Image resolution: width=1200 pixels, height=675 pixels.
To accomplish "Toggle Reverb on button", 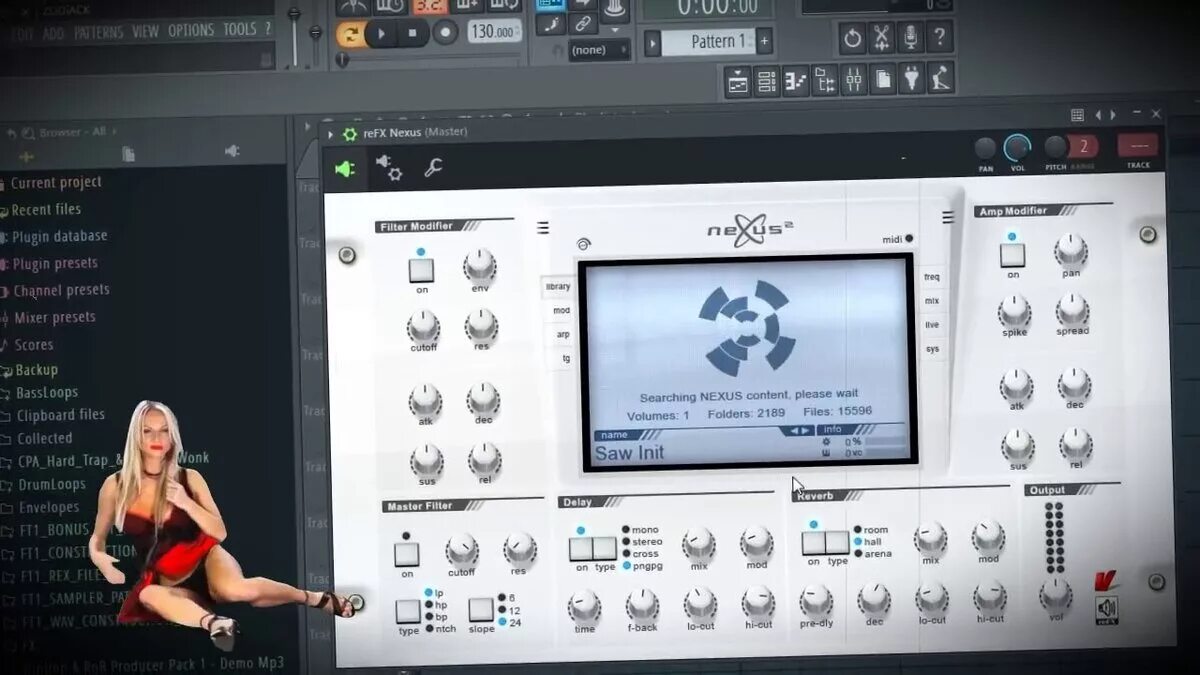I will pos(813,543).
